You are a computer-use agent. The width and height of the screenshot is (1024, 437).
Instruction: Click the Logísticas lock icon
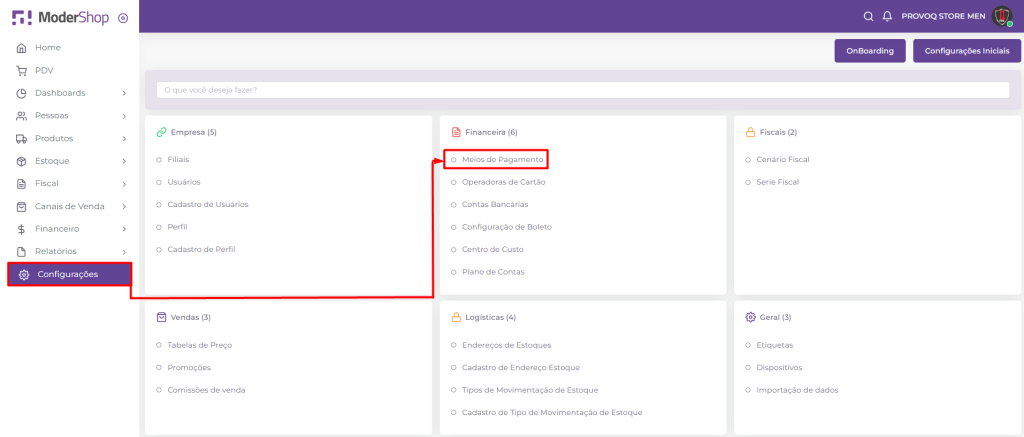tap(456, 317)
